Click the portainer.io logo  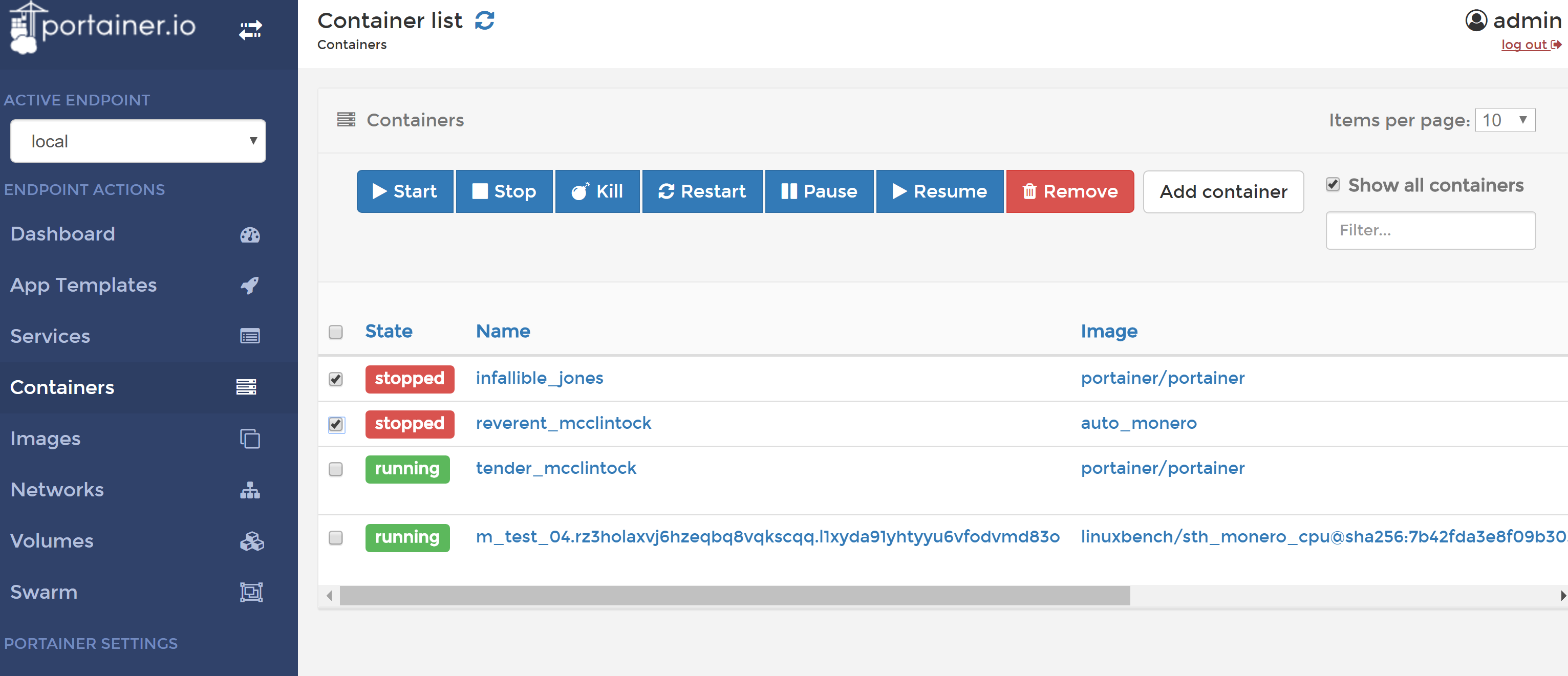(100, 28)
